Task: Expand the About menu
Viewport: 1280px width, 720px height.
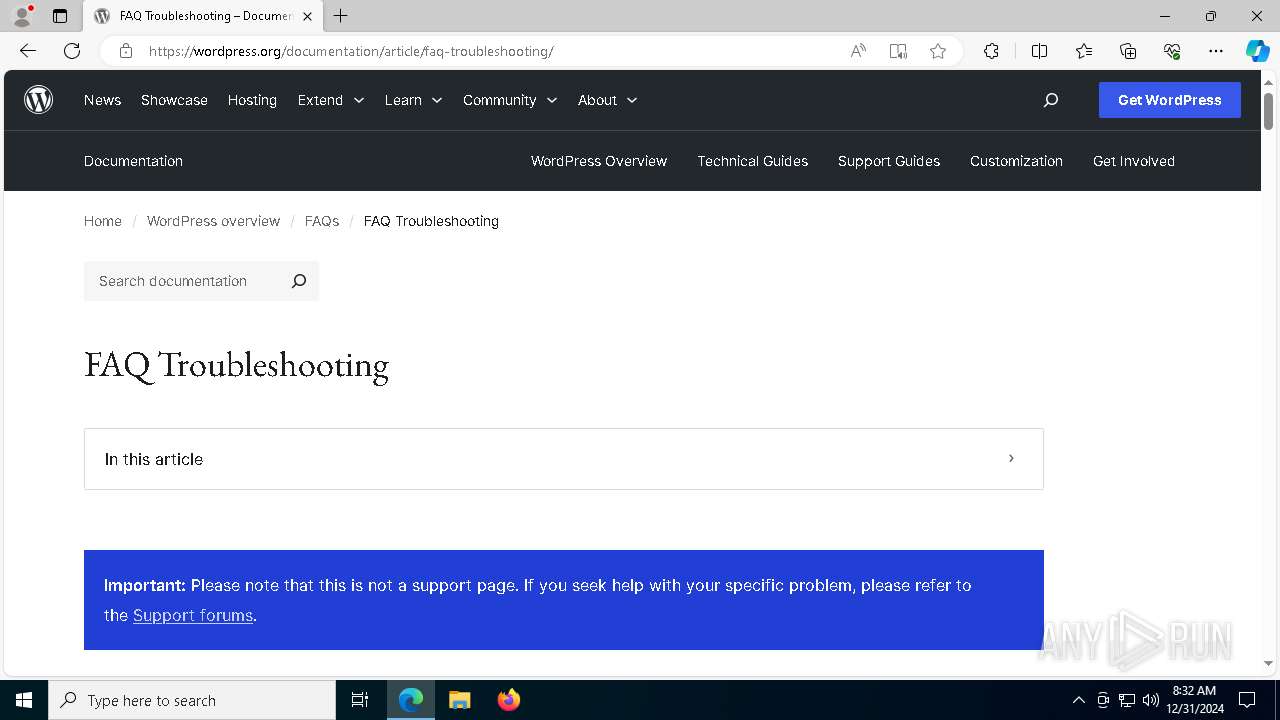Action: (607, 100)
